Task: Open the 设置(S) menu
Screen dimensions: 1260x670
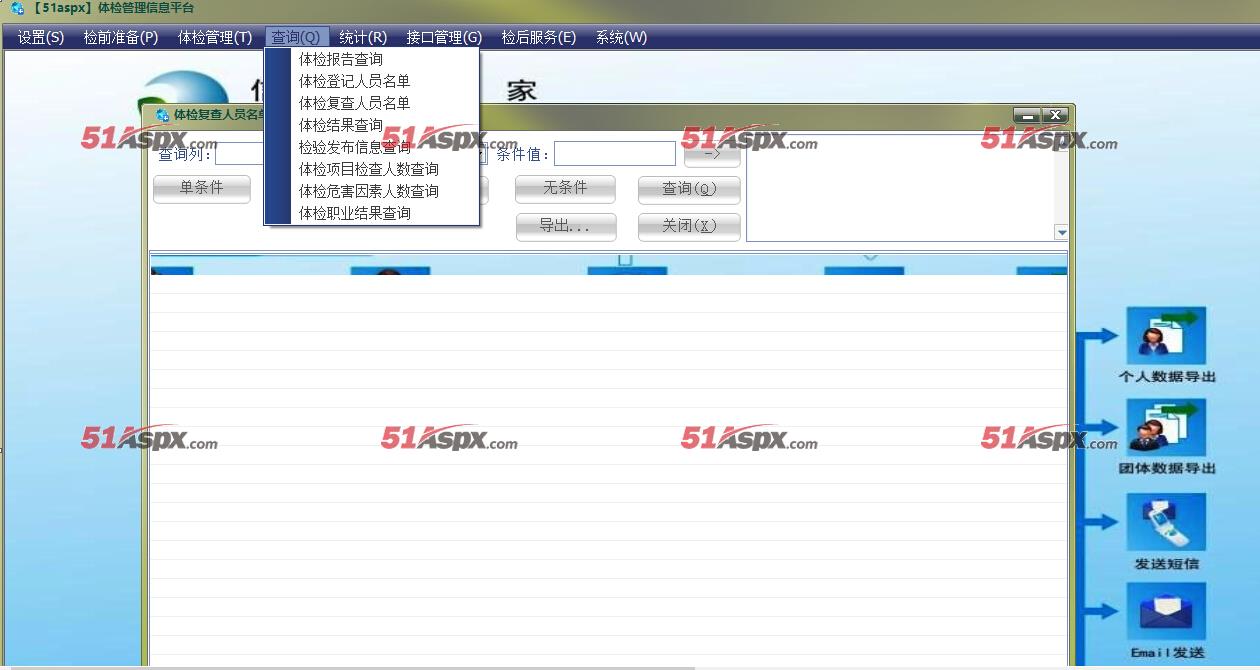Action: pos(41,38)
